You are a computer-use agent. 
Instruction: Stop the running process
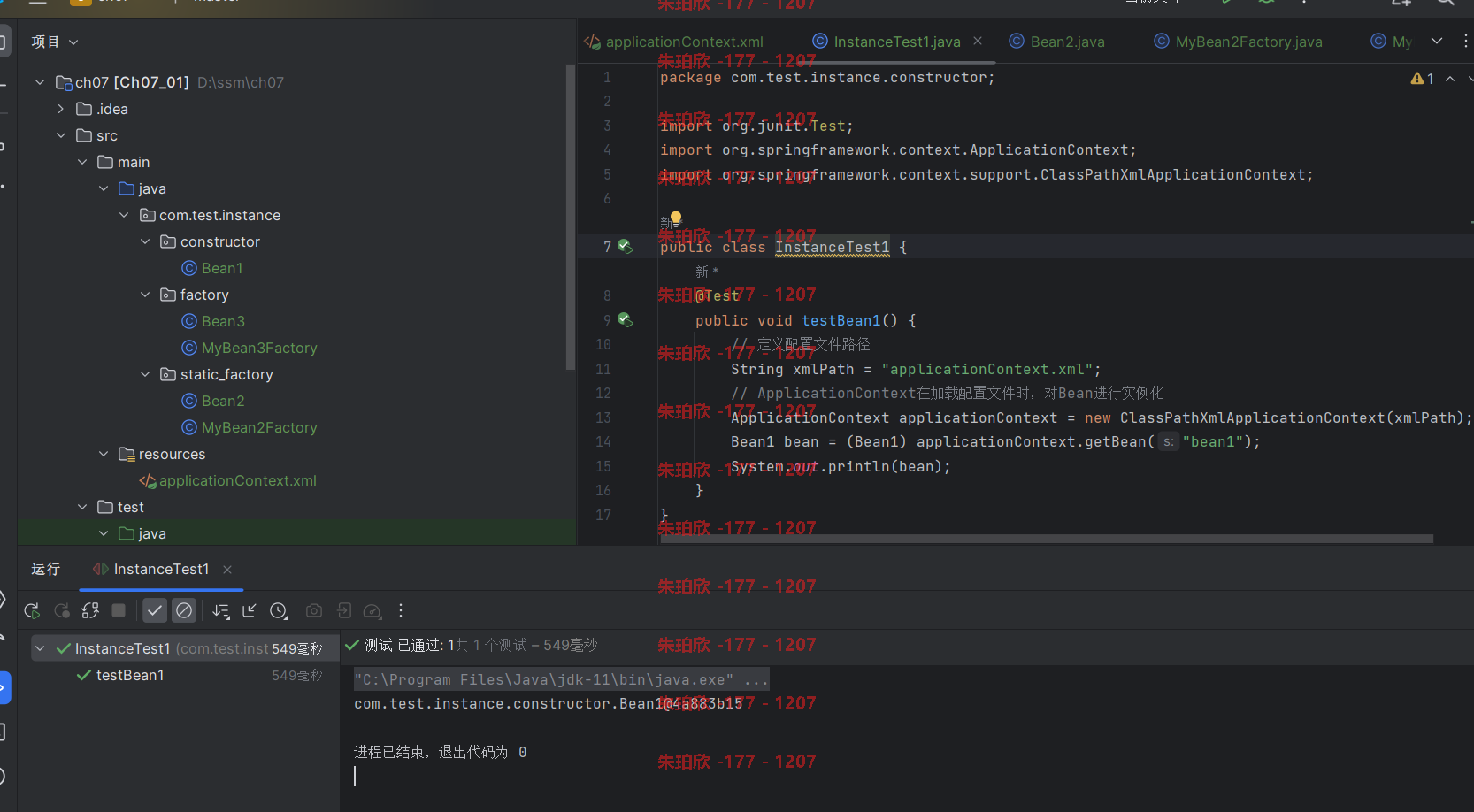(x=119, y=610)
